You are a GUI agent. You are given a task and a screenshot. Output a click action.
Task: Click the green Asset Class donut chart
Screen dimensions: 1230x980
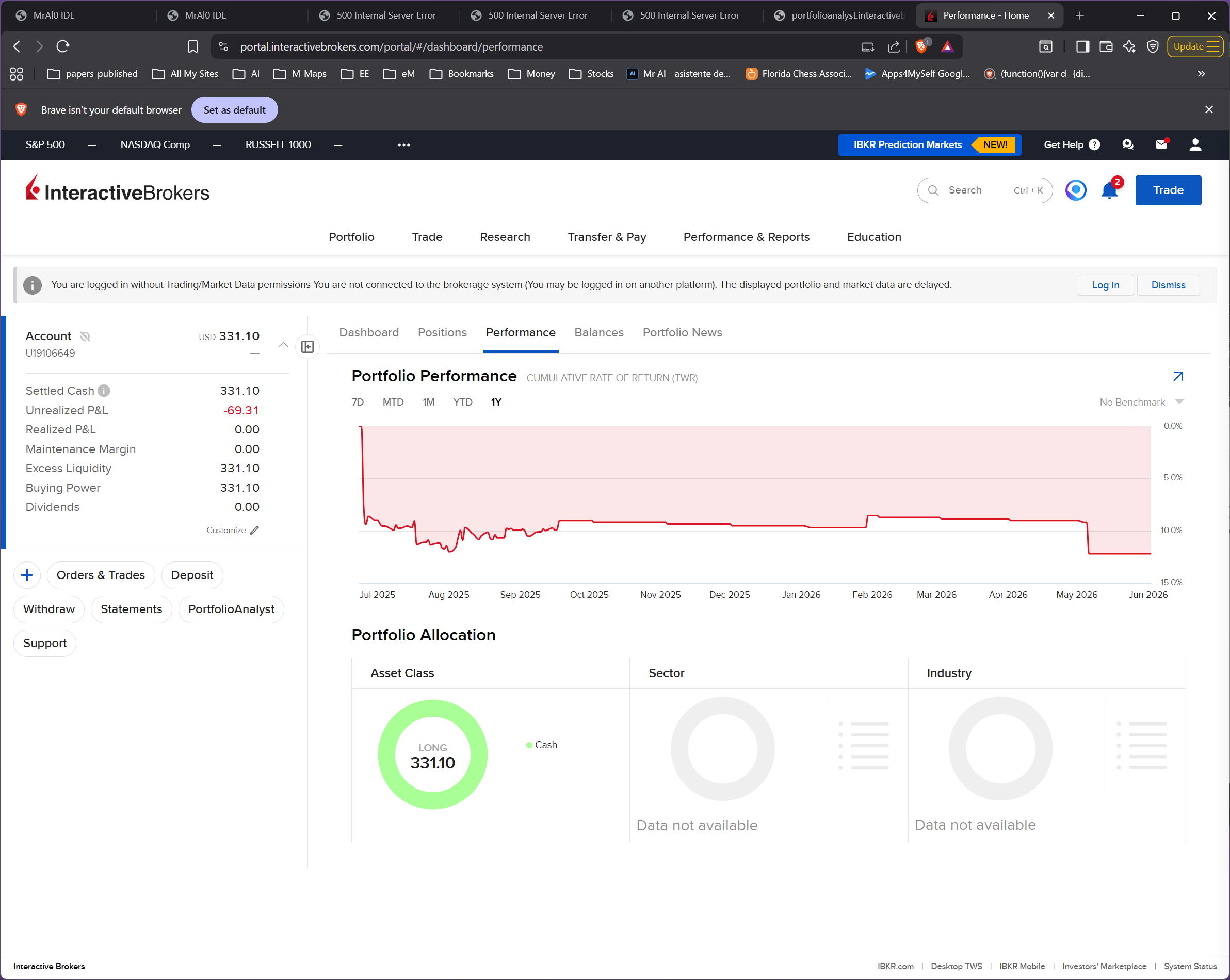coord(432,754)
